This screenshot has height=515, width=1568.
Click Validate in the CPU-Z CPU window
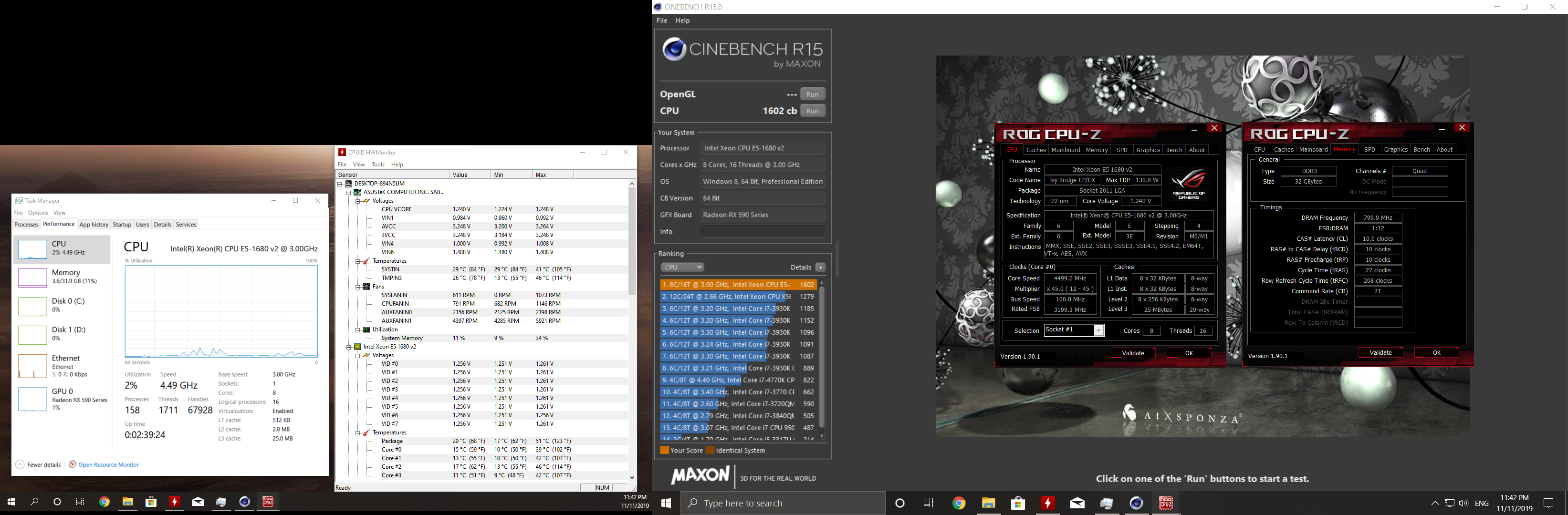tap(1133, 353)
